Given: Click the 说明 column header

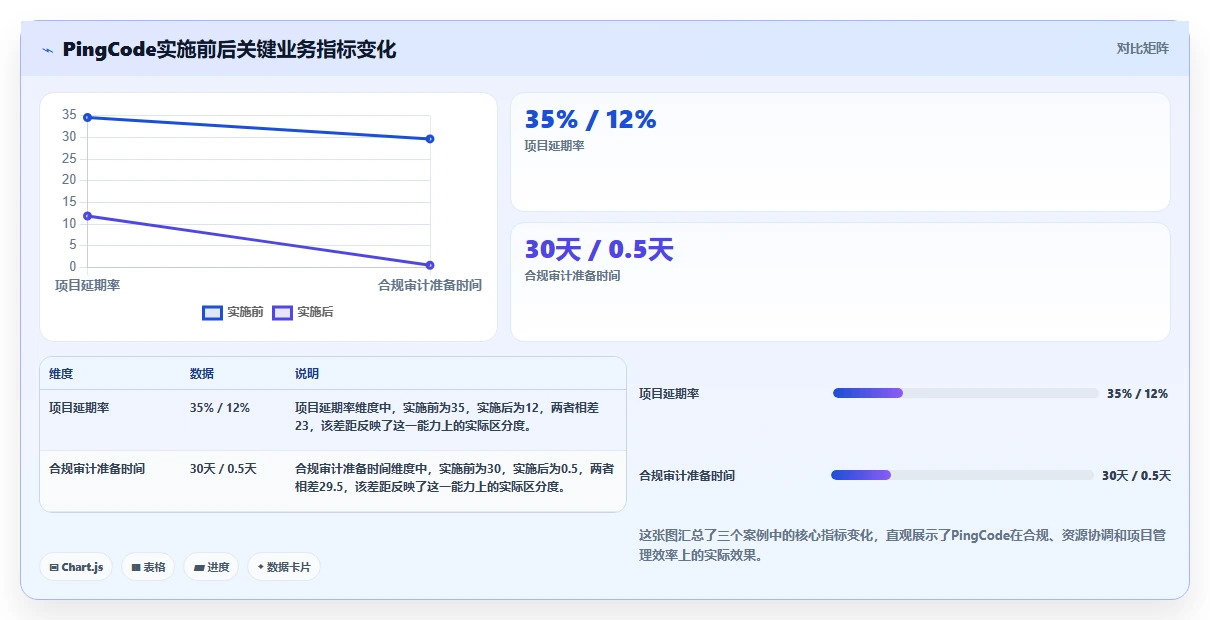Looking at the screenshot, I should point(307,374).
